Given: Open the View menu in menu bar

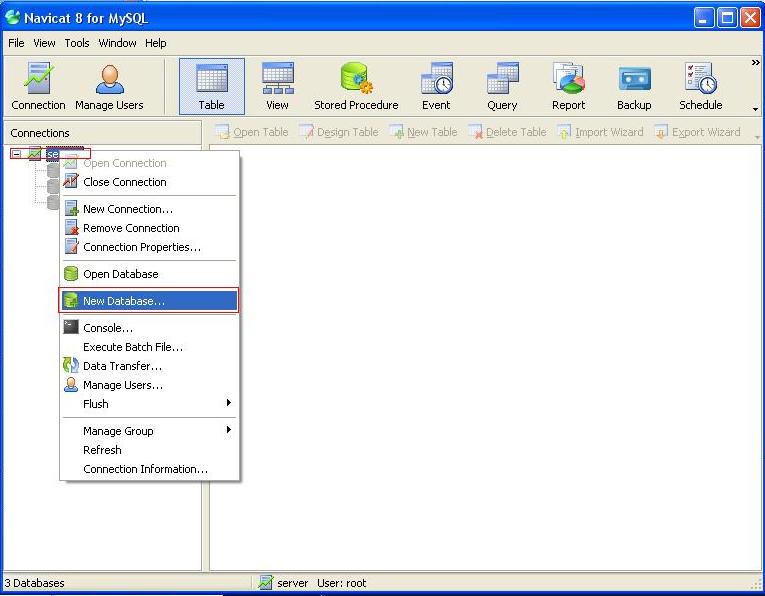Looking at the screenshot, I should tap(44, 43).
